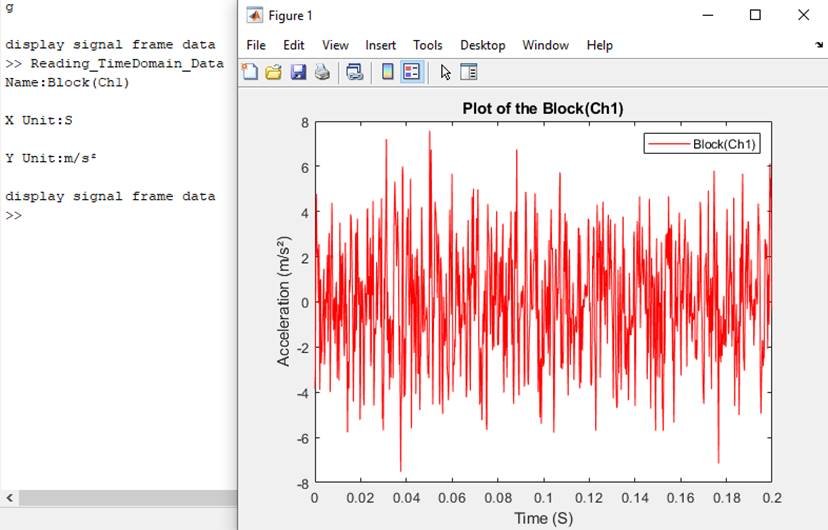828x530 pixels.
Task: Click the empty >> prompt in the command window
Action: click(x=14, y=215)
